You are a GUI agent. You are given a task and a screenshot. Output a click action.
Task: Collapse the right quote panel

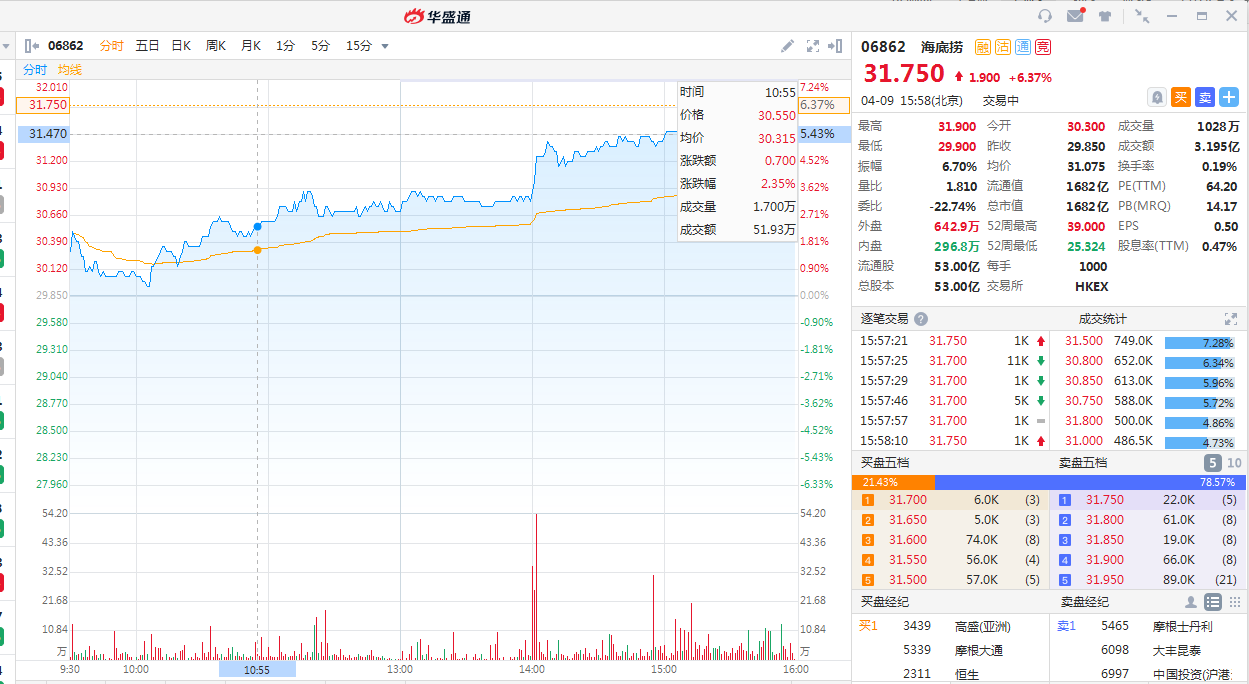pos(836,46)
